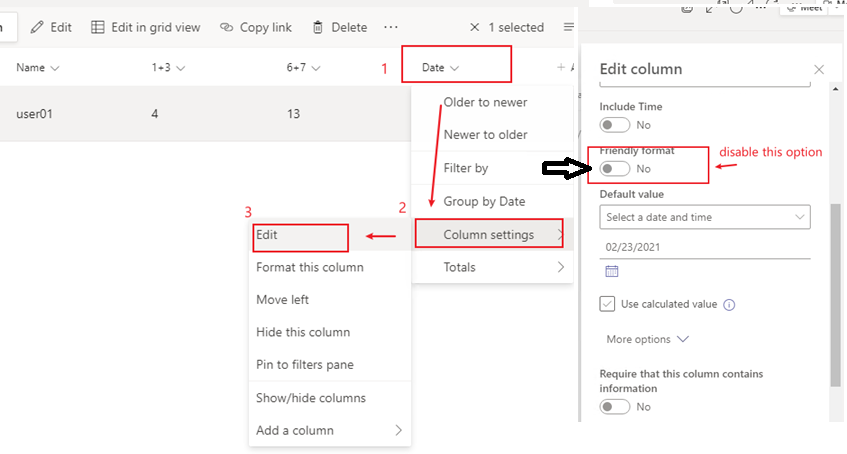
Task: Choose Hide this column
Action: click(x=303, y=332)
